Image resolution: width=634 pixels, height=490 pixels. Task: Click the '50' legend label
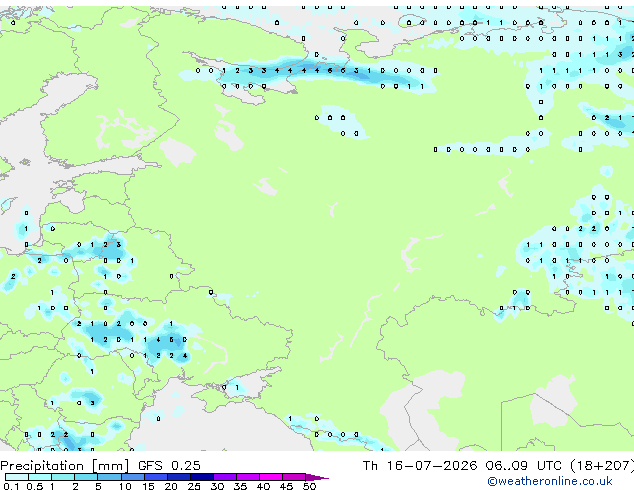tap(309, 486)
